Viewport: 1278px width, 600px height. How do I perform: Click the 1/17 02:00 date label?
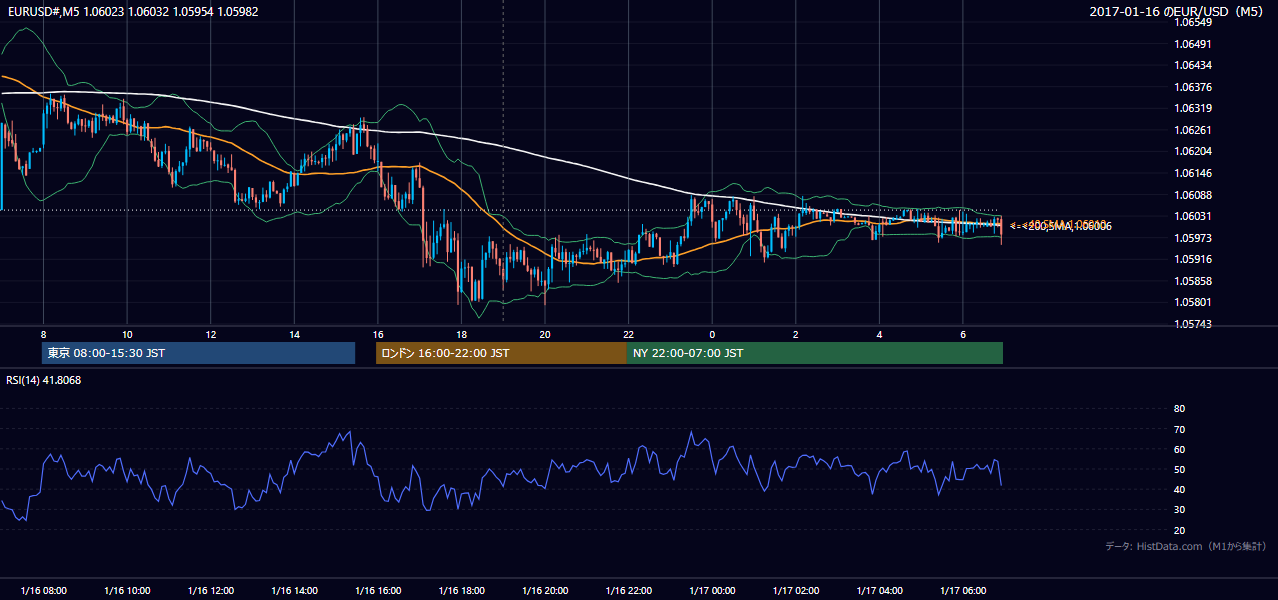pos(796,591)
